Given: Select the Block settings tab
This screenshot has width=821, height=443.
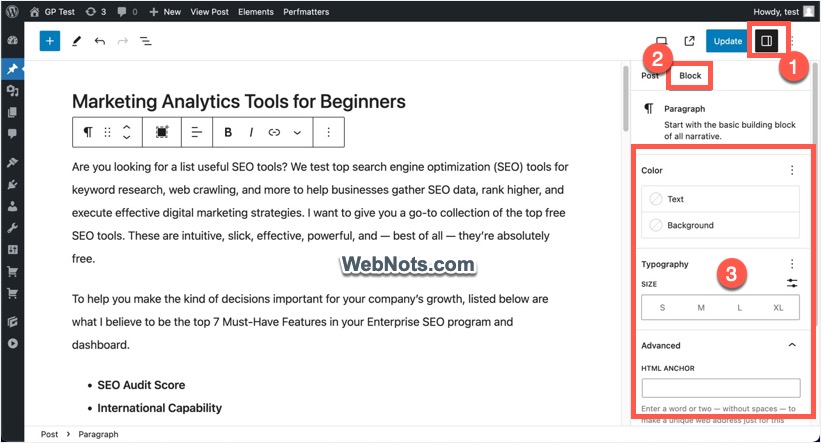Looking at the screenshot, I should click(x=690, y=76).
